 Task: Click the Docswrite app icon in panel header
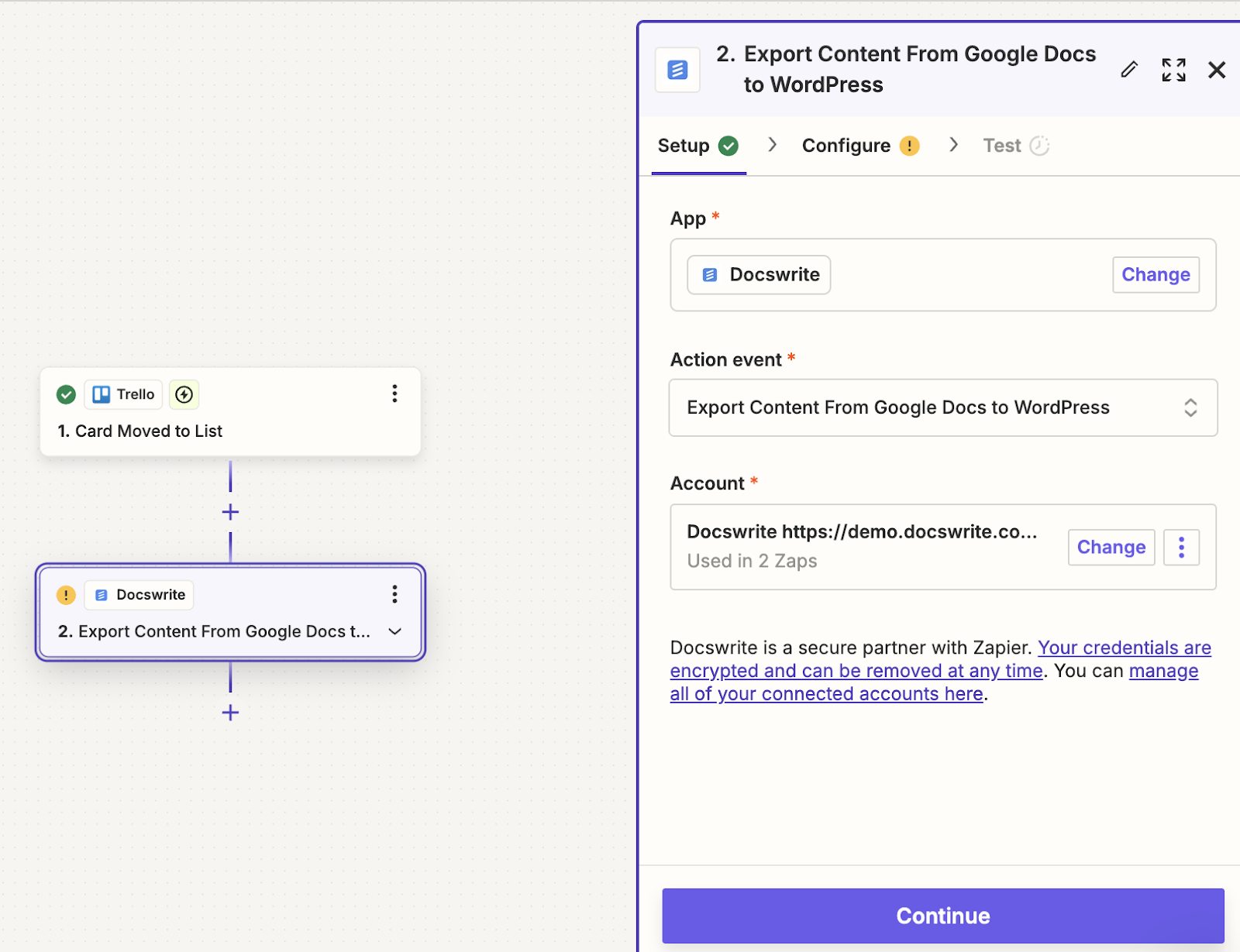(x=677, y=70)
